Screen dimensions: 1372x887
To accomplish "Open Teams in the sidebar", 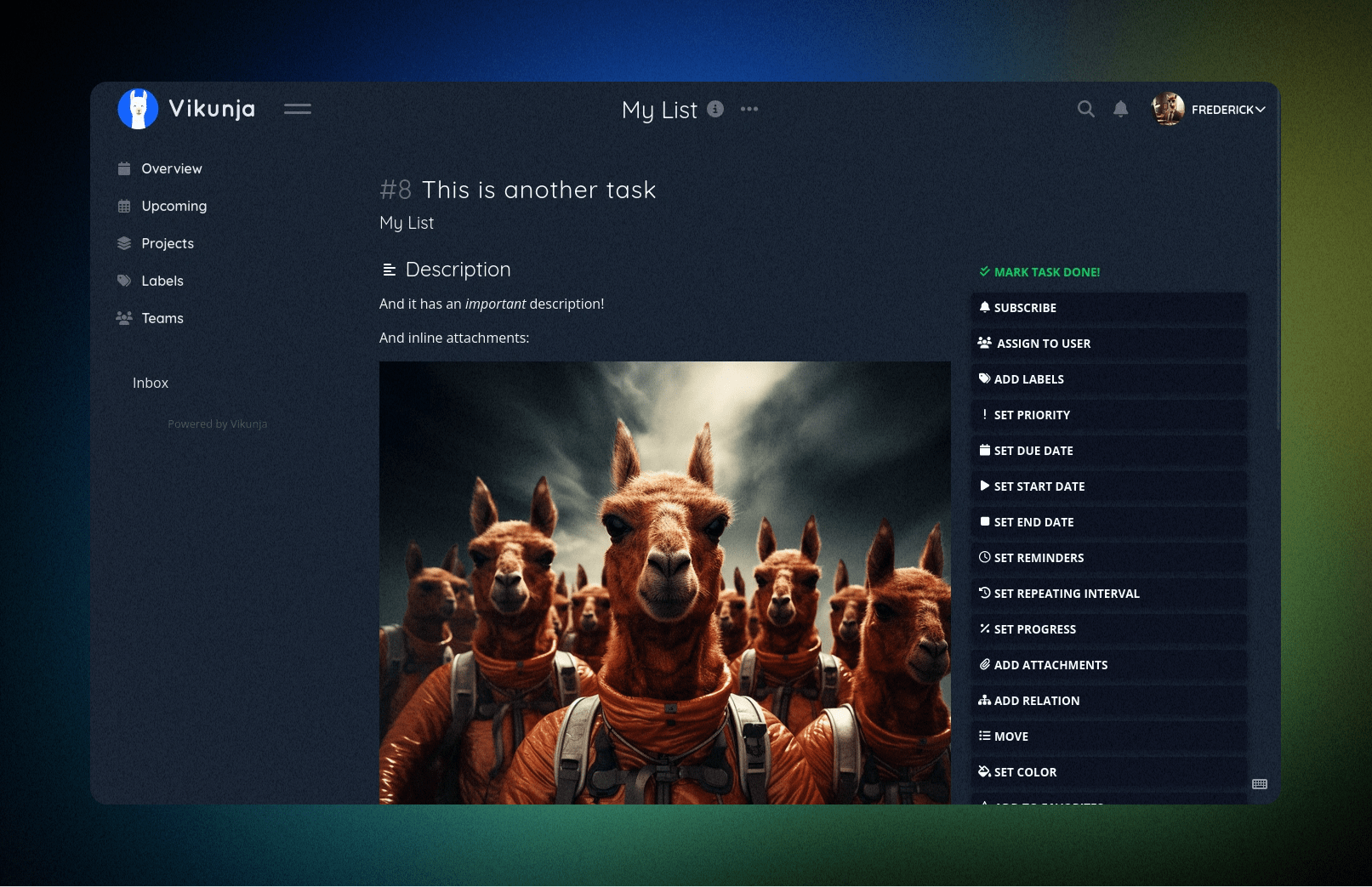I will [162, 318].
